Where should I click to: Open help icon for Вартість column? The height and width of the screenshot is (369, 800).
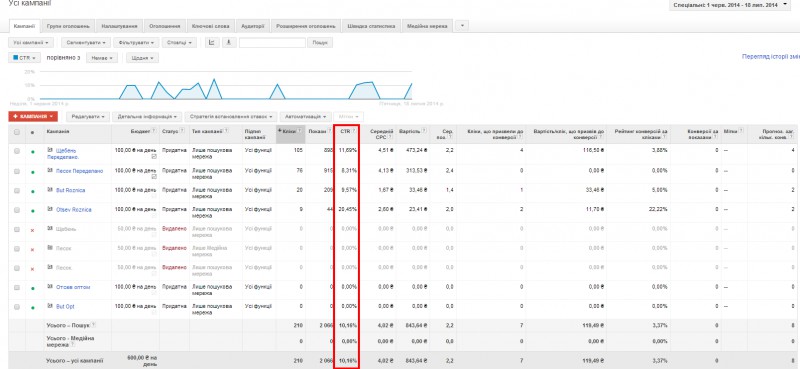point(424,131)
